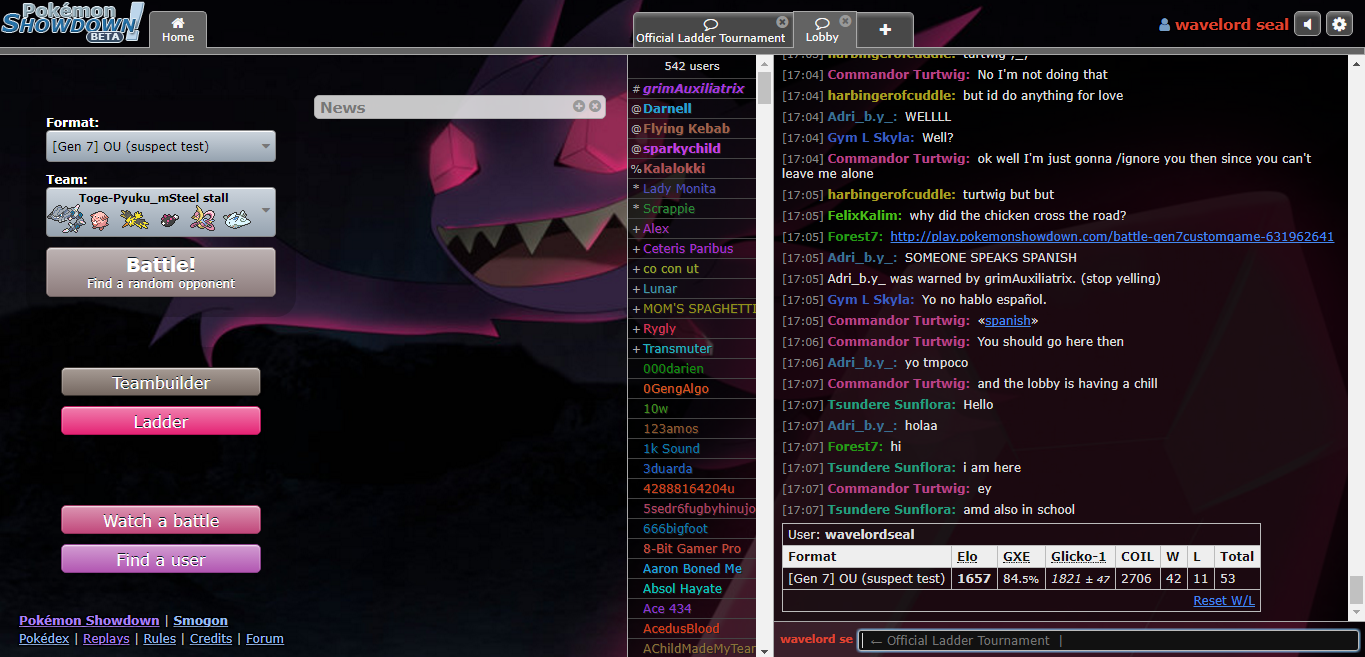Select Alex in the user list

(x=692, y=229)
